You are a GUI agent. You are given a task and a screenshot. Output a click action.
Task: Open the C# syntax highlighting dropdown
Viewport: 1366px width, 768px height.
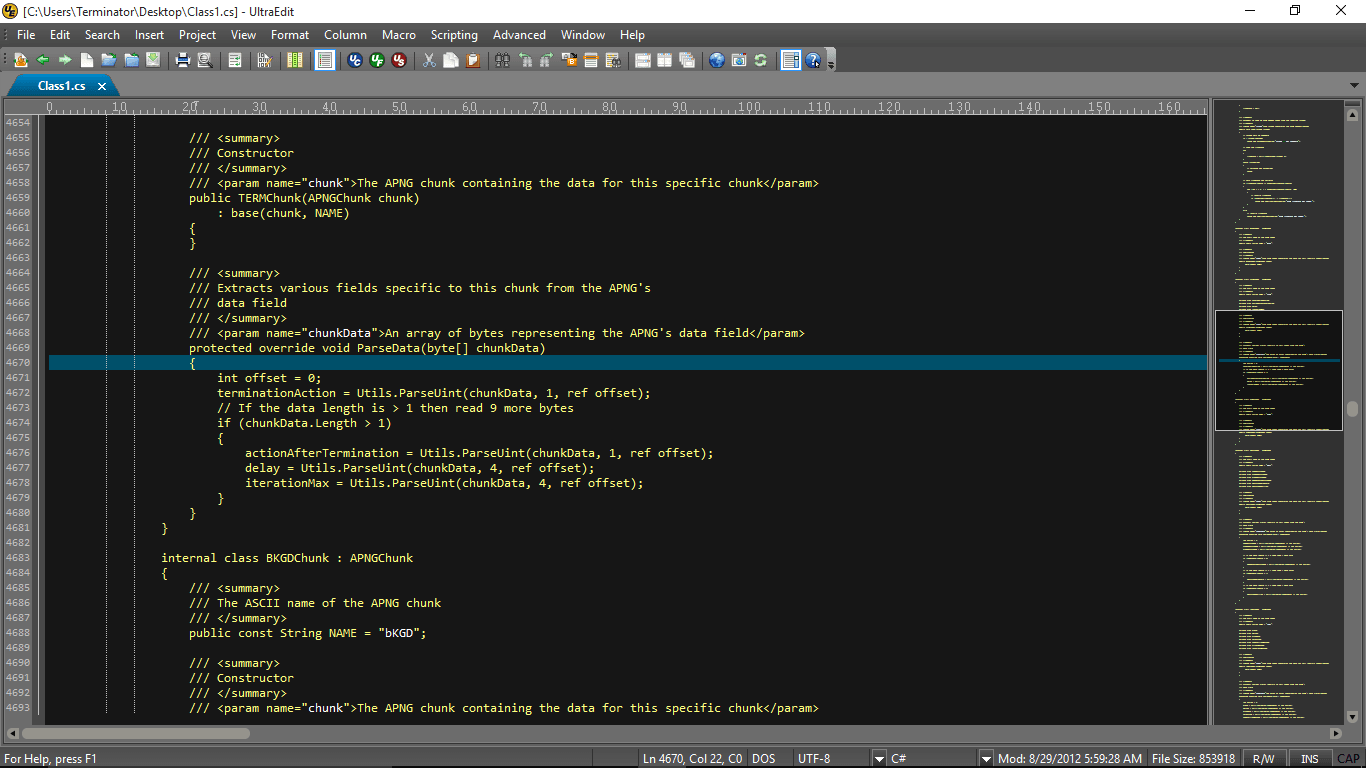pos(986,758)
